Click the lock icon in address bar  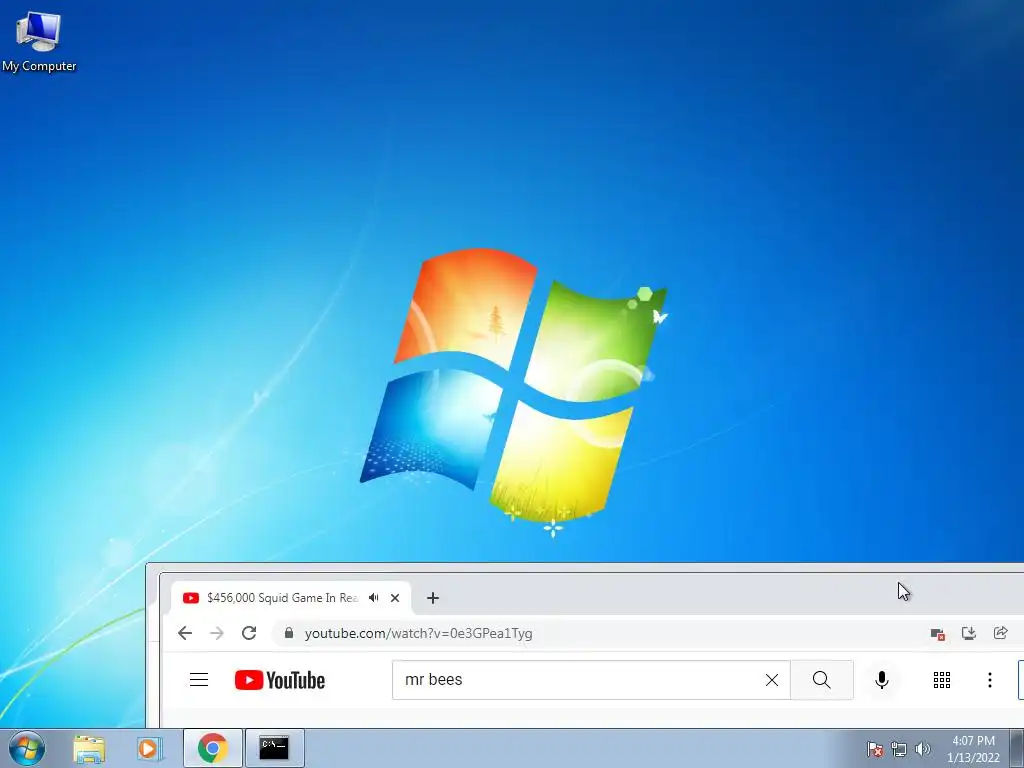coord(289,633)
